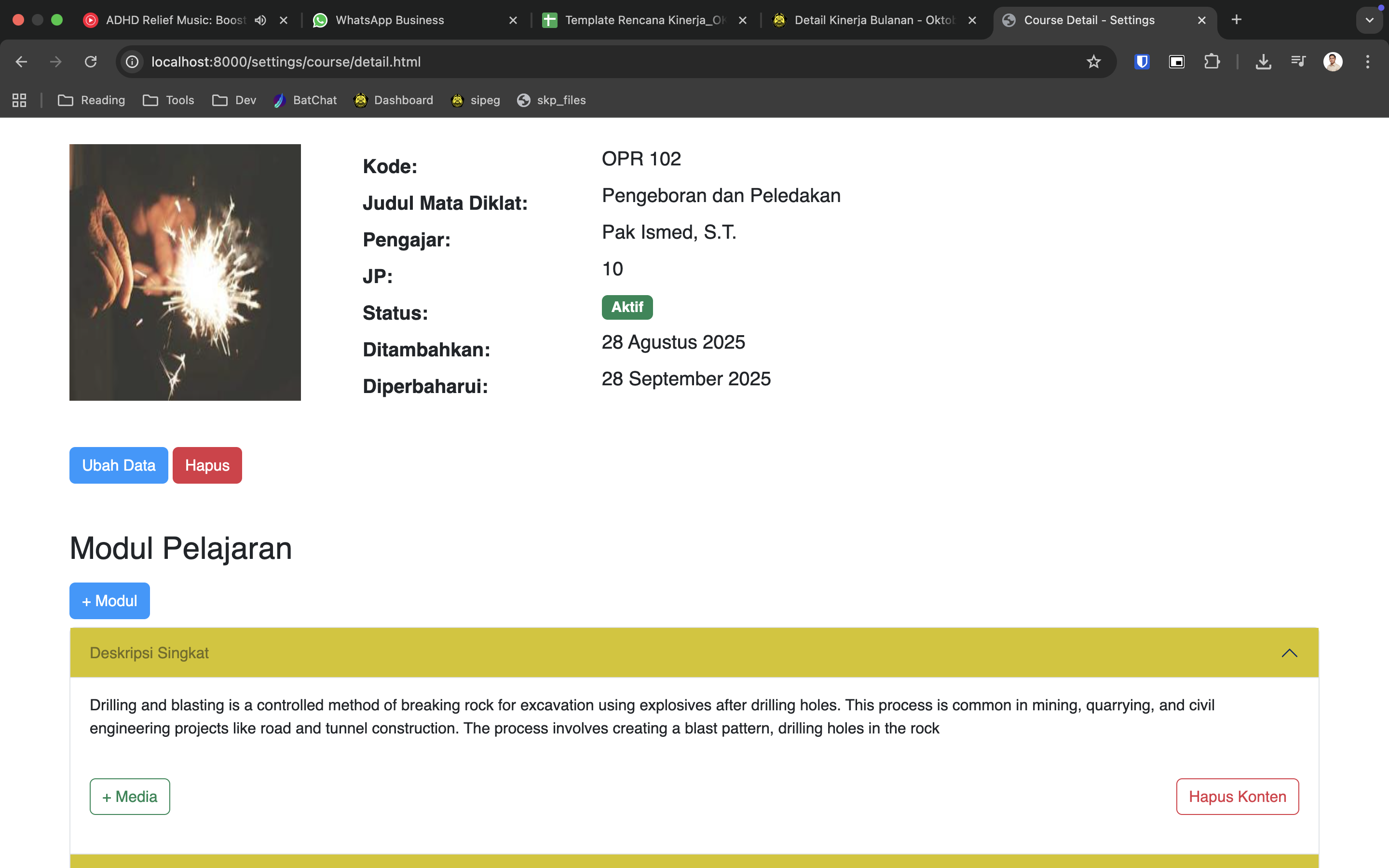1389x868 pixels.
Task: Bookmark this page with the star icon
Action: click(x=1093, y=61)
